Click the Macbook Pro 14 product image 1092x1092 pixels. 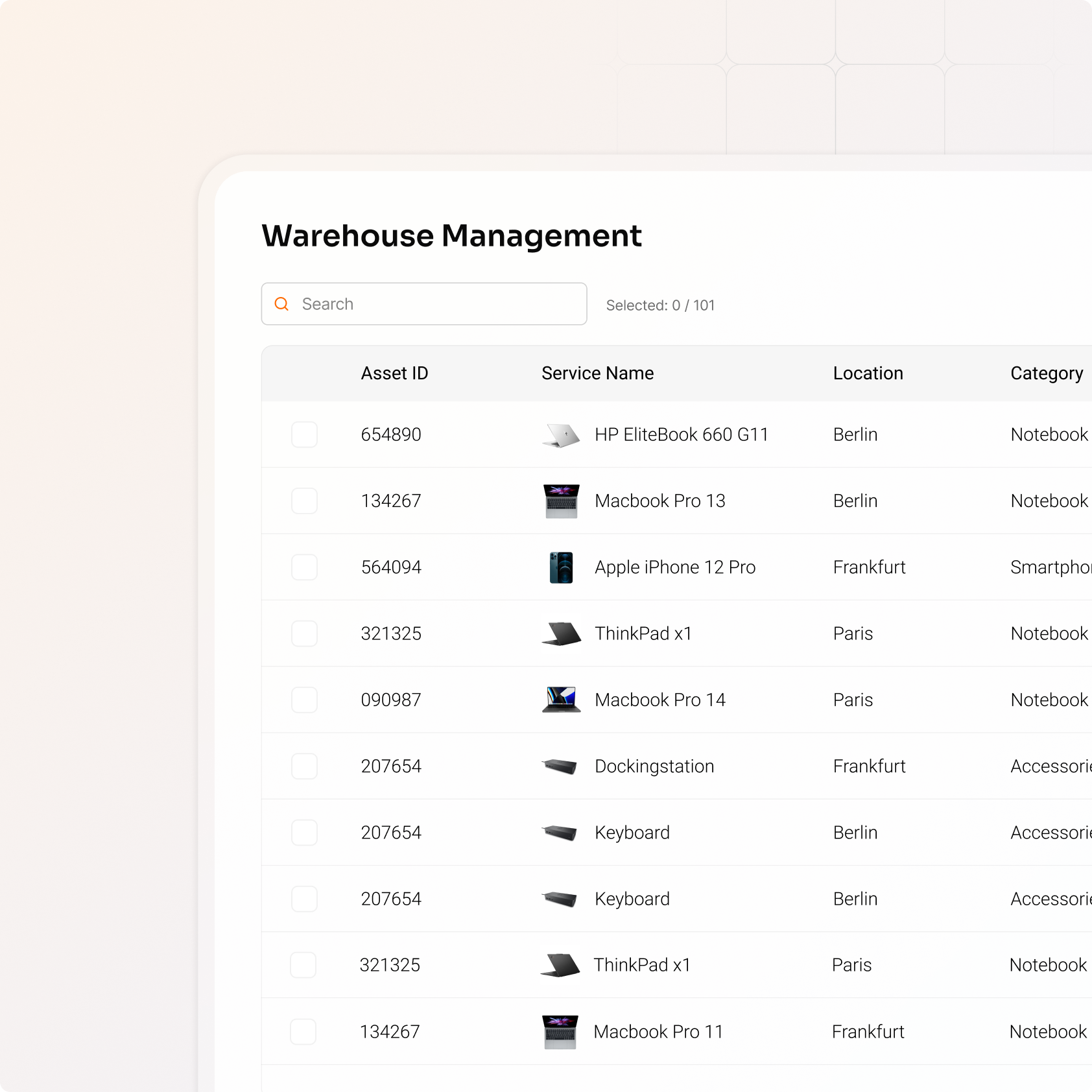pyautogui.click(x=561, y=700)
